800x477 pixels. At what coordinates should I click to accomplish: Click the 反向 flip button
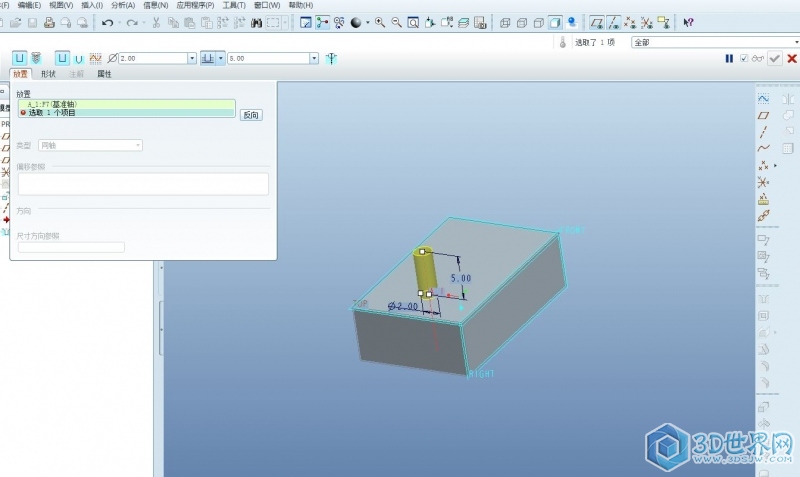coord(251,115)
